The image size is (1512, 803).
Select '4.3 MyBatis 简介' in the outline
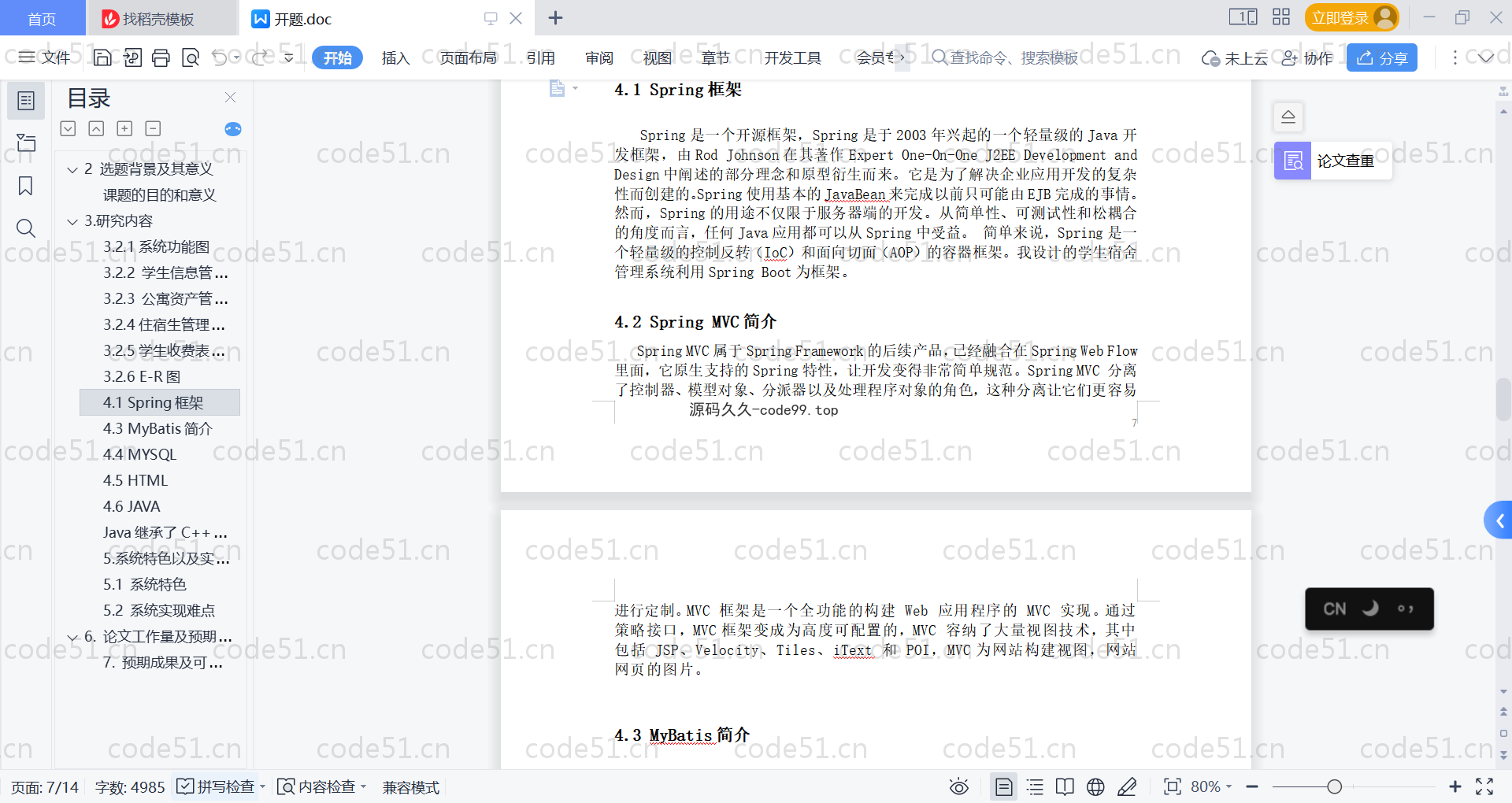pyautogui.click(x=158, y=429)
